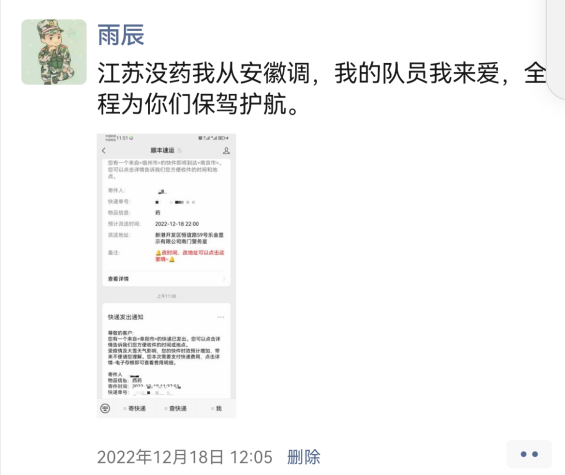This screenshot has width=565, height=475.
Task: Expand 查看详情 row with chevron
Action: (166, 279)
